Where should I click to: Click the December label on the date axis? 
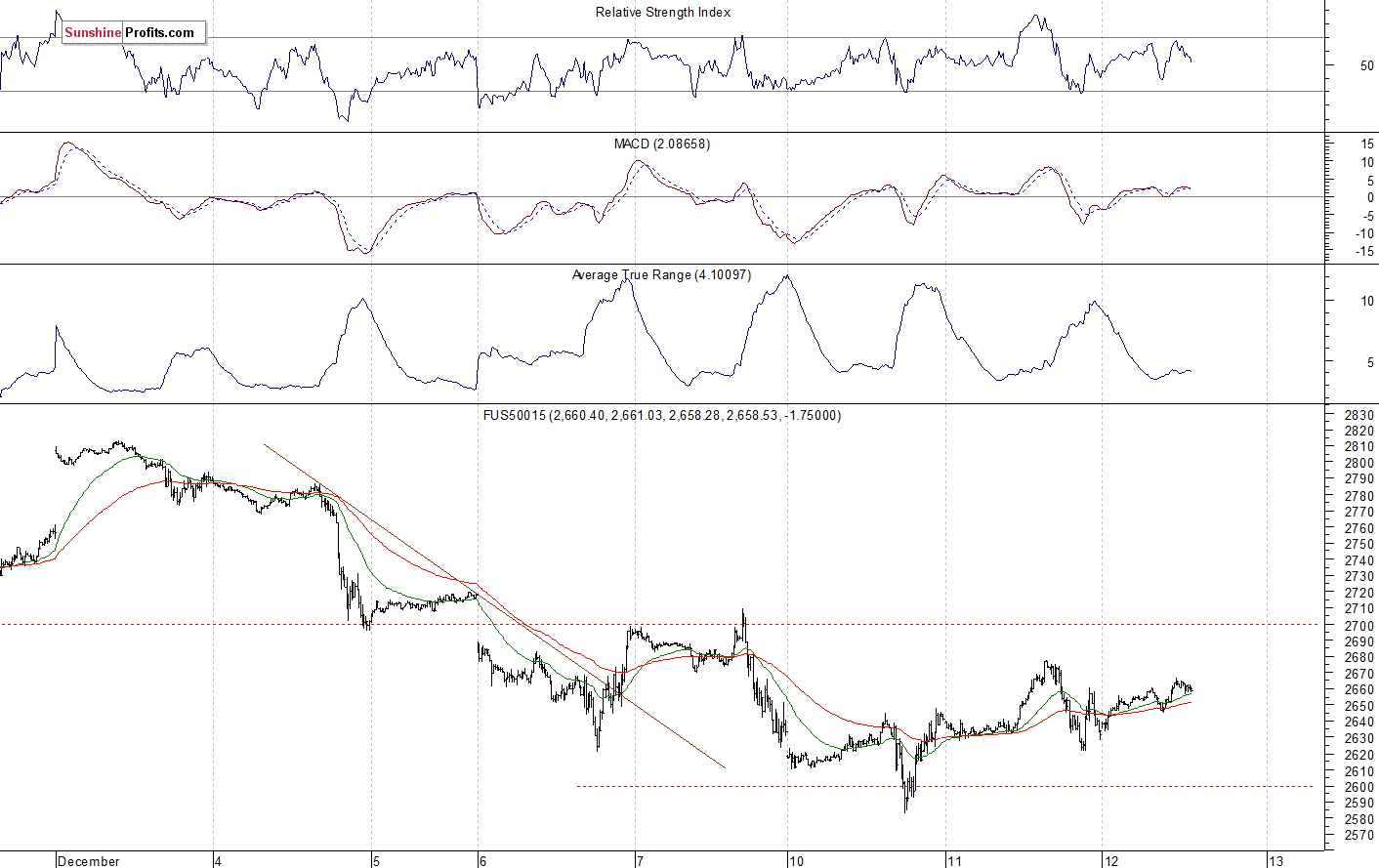click(x=89, y=861)
